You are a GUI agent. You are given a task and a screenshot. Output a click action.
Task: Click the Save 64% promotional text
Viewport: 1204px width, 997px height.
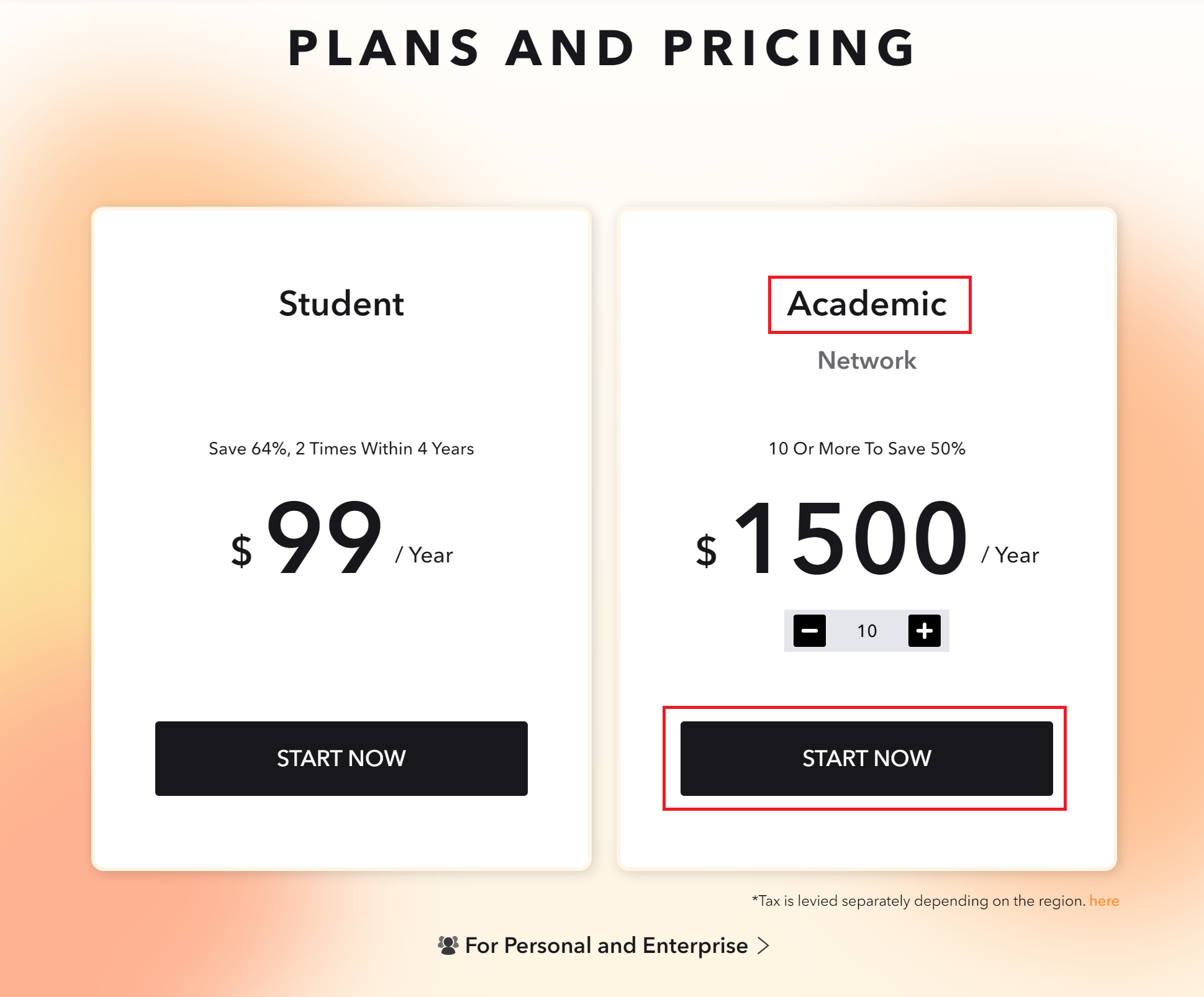(341, 448)
